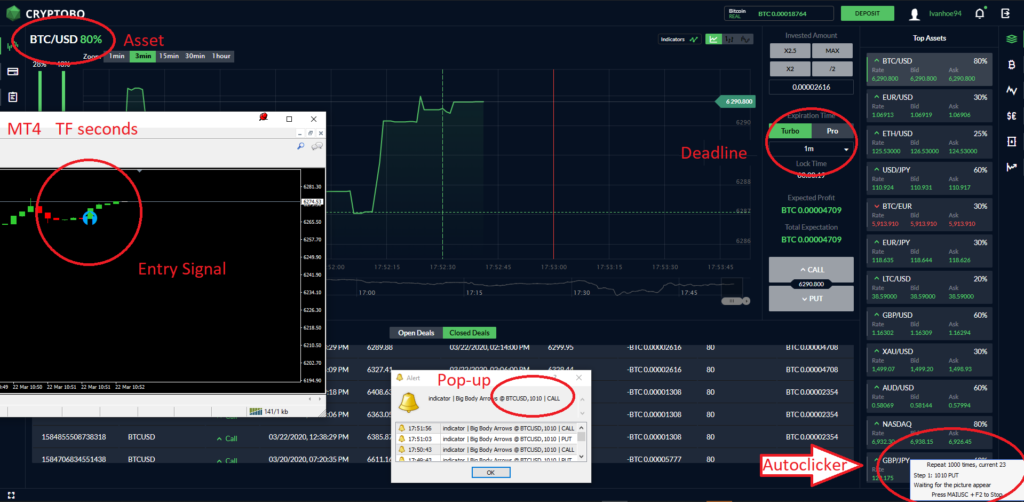Click the magnifier search icon in MT4 window
The height and width of the screenshot is (502, 1024).
(299, 146)
